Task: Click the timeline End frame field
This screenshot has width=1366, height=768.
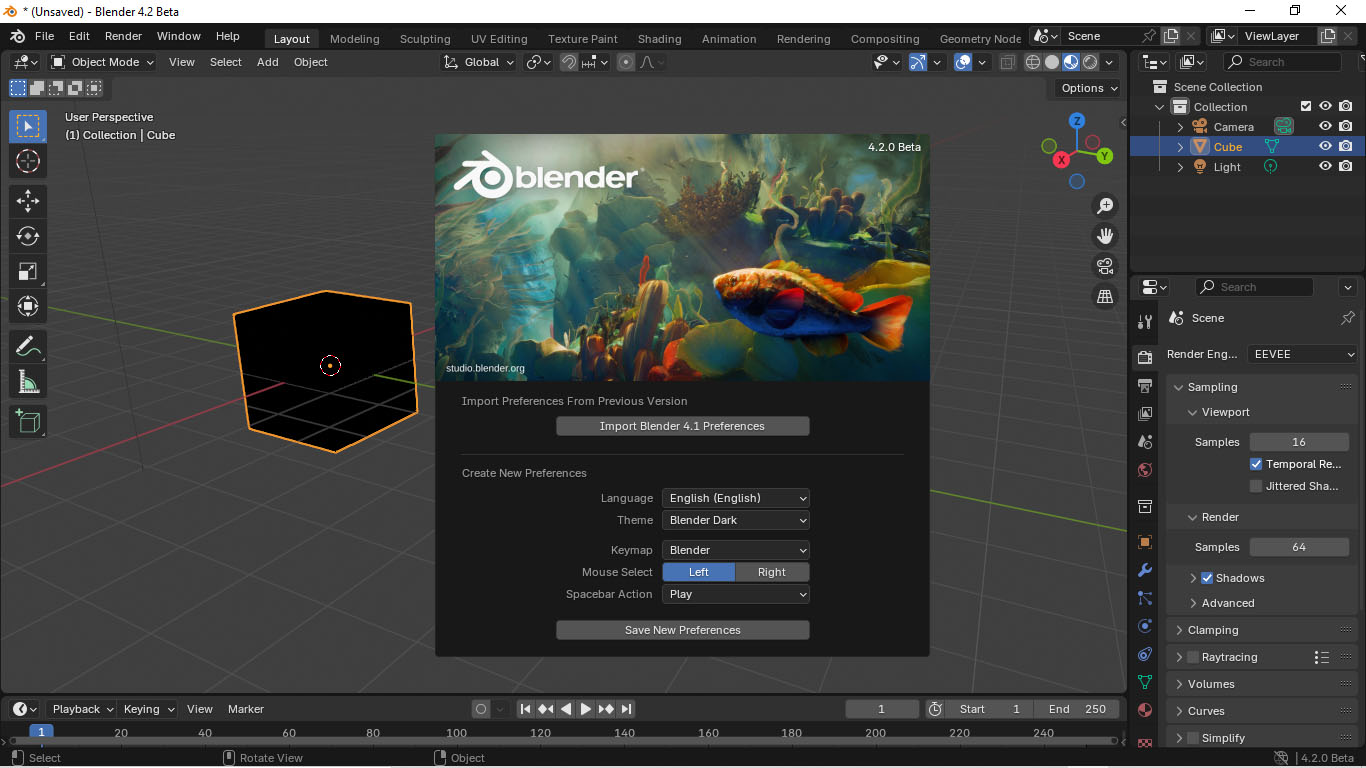Action: click(1077, 709)
